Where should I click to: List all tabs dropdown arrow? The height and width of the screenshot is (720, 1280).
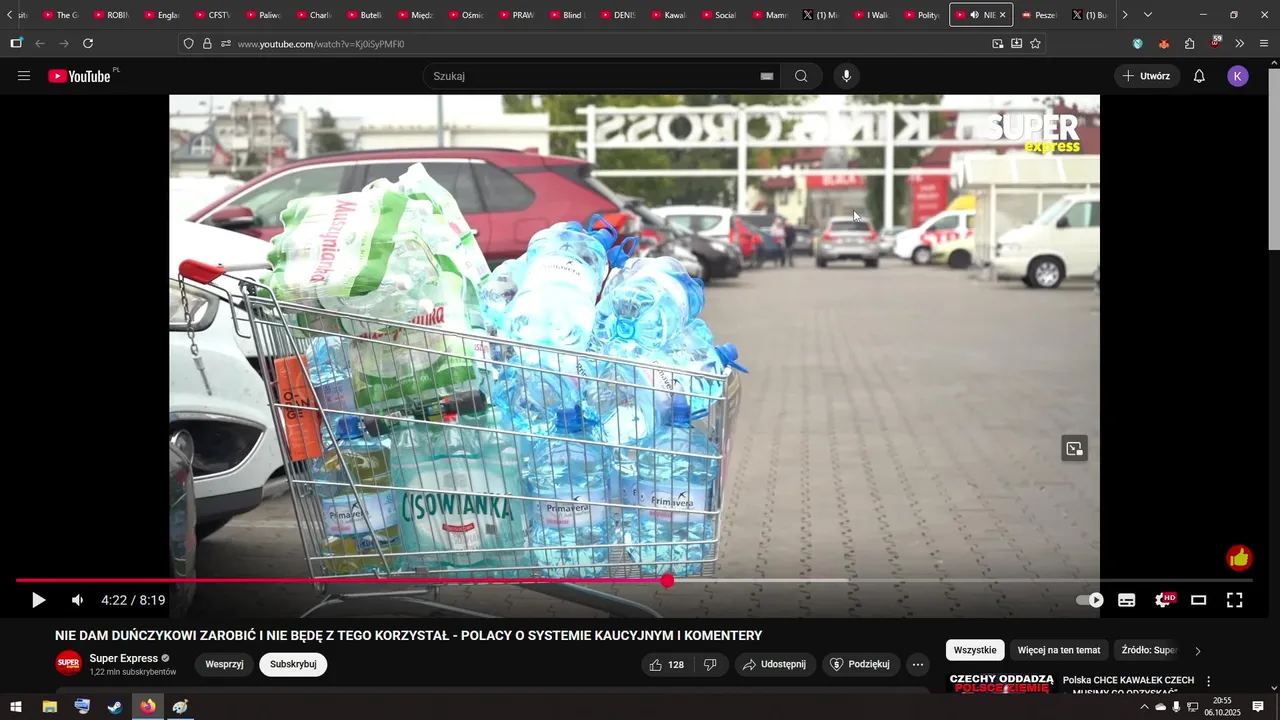click(1147, 15)
